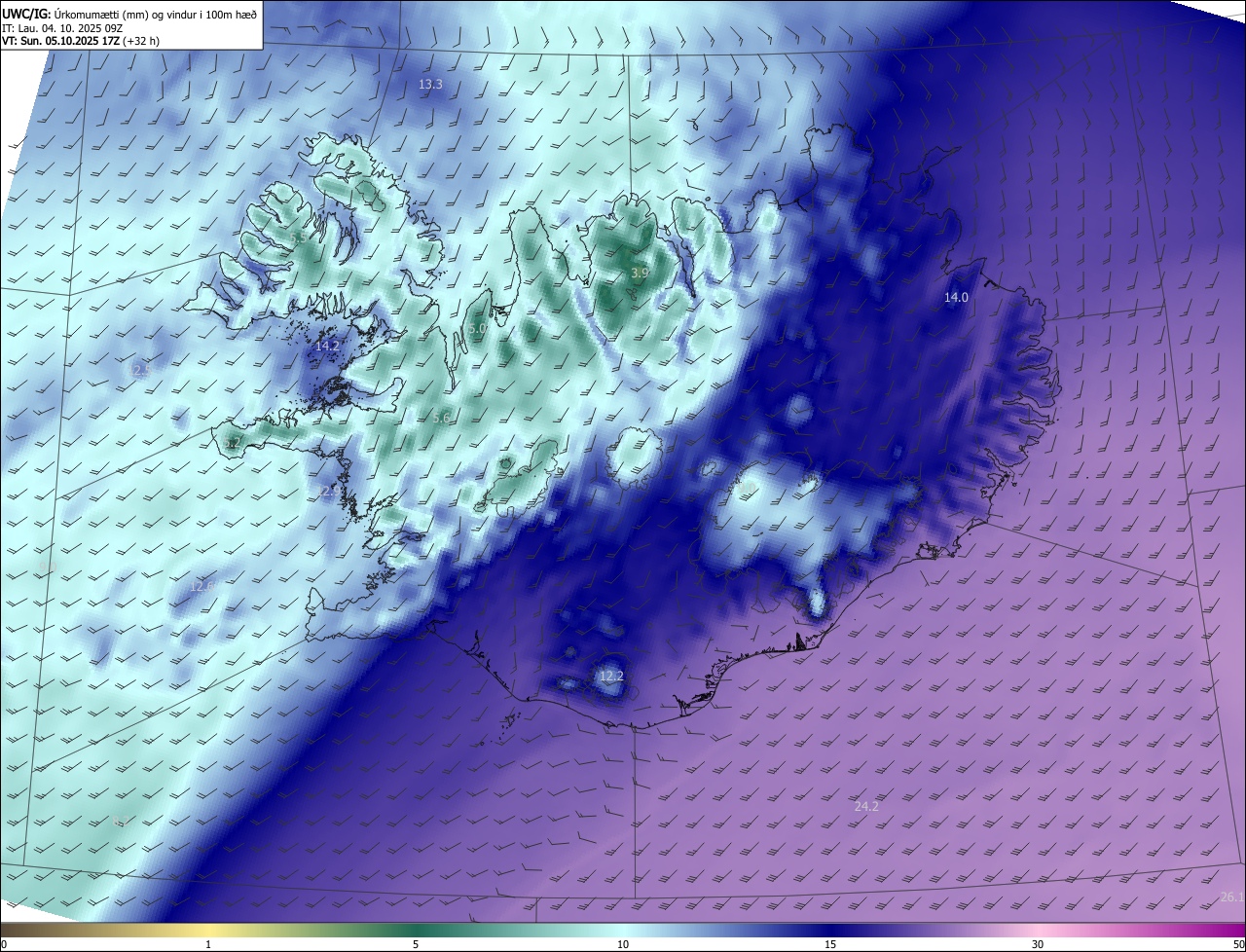Click the UWC/IG Úrkomumætti map title
This screenshot has width=1246, height=952.
click(x=129, y=14)
